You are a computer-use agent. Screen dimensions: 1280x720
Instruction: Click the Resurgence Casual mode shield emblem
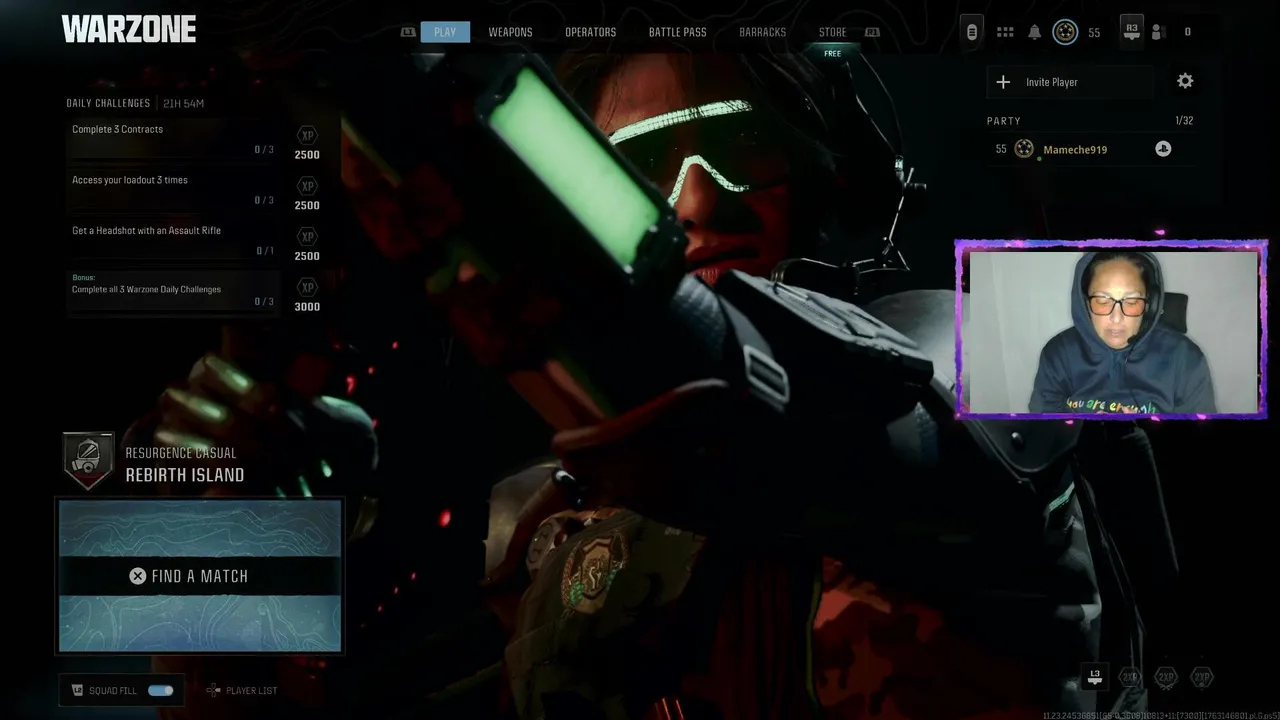coord(88,461)
